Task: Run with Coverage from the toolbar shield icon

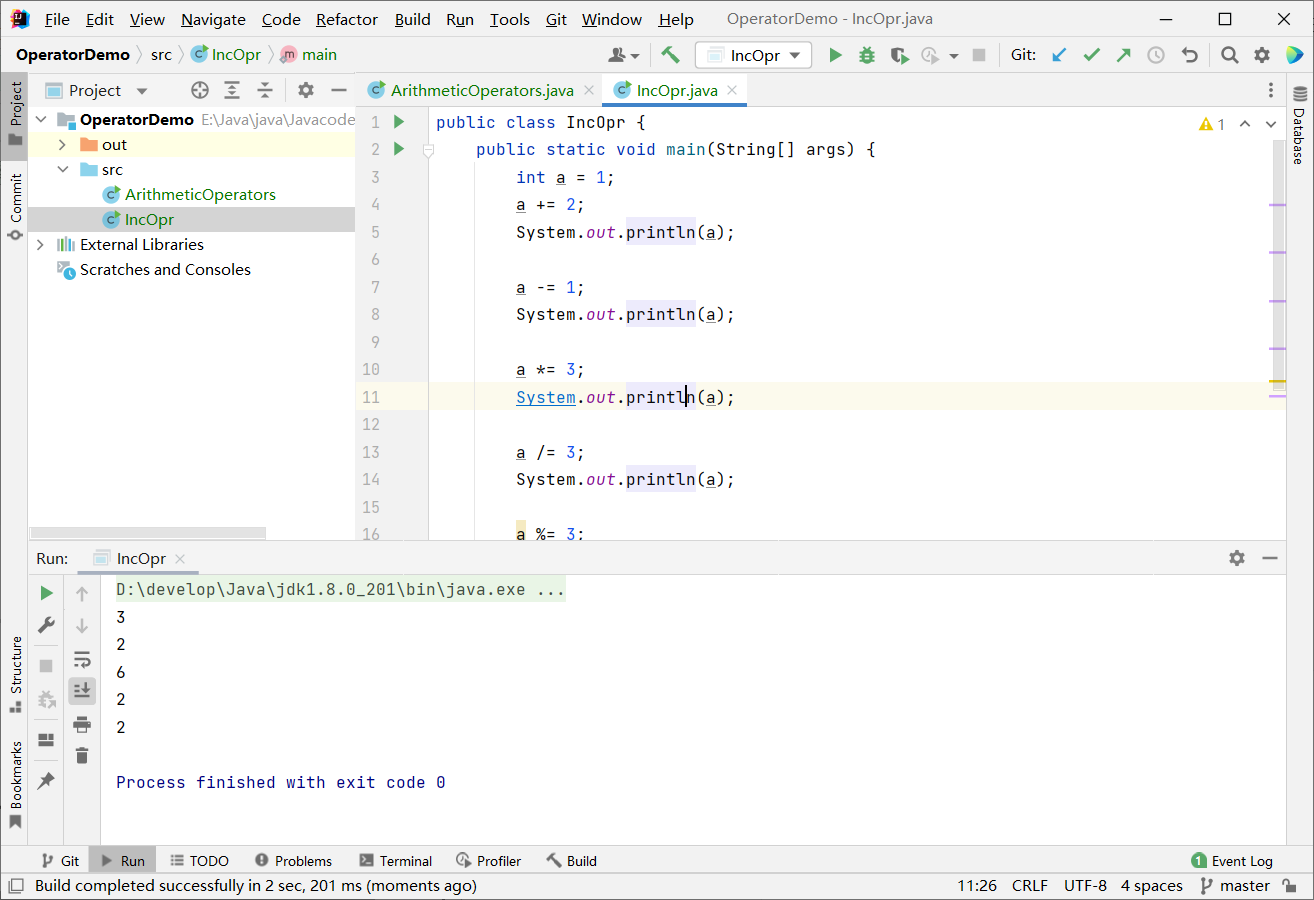Action: click(x=899, y=55)
